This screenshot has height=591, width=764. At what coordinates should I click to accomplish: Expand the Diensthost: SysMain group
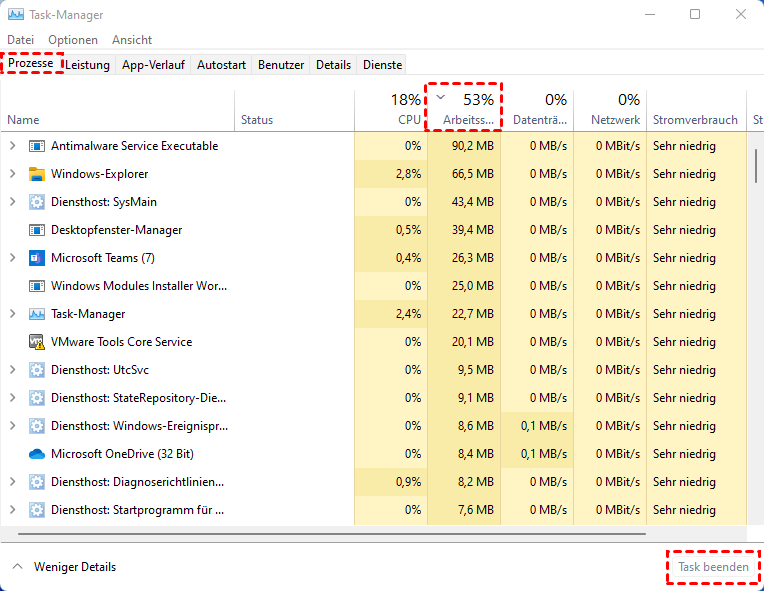[13, 202]
